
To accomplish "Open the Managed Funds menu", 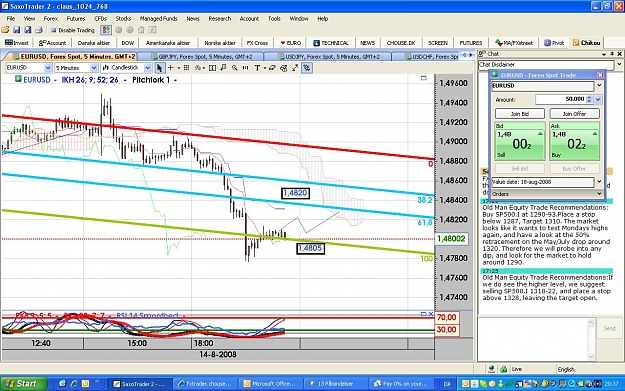I will click(158, 18).
